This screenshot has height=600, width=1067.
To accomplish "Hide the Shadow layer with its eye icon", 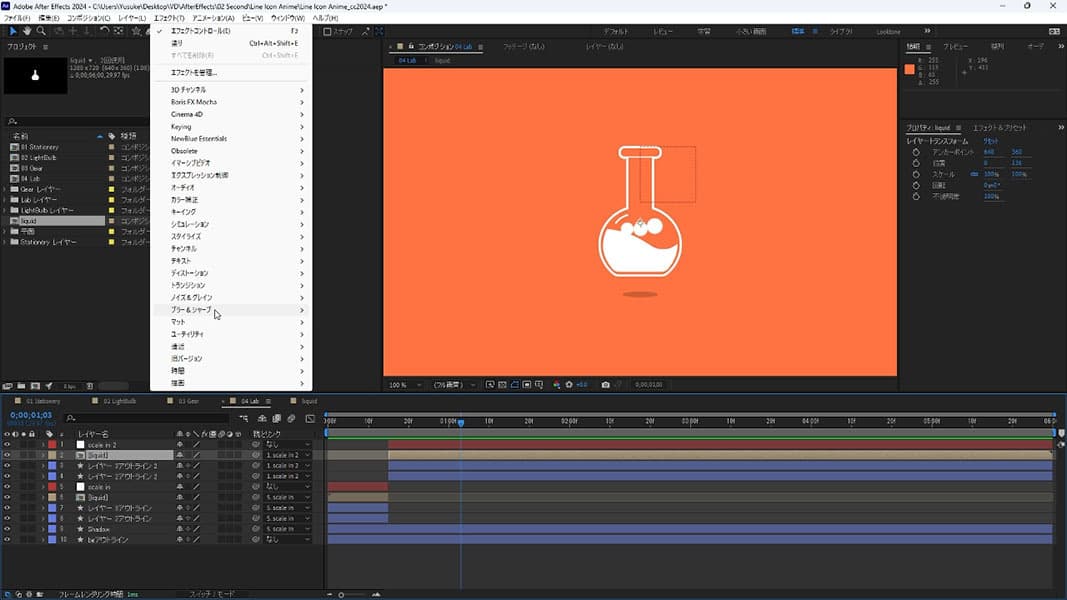I will coord(7,529).
